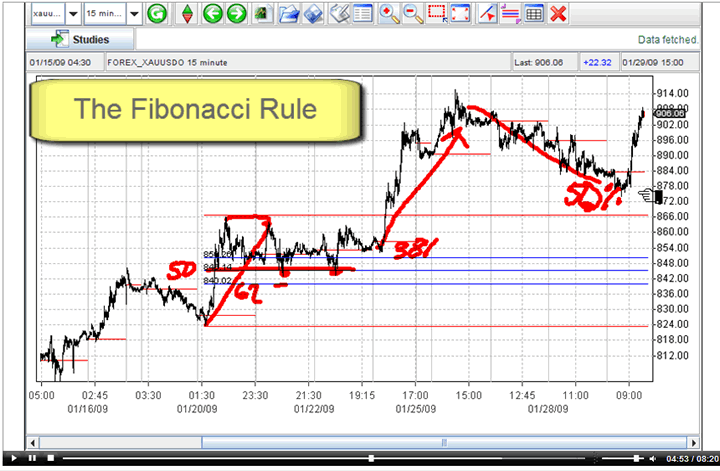Open the Studies button
The image size is (720, 471).
pyautogui.click(x=80, y=39)
